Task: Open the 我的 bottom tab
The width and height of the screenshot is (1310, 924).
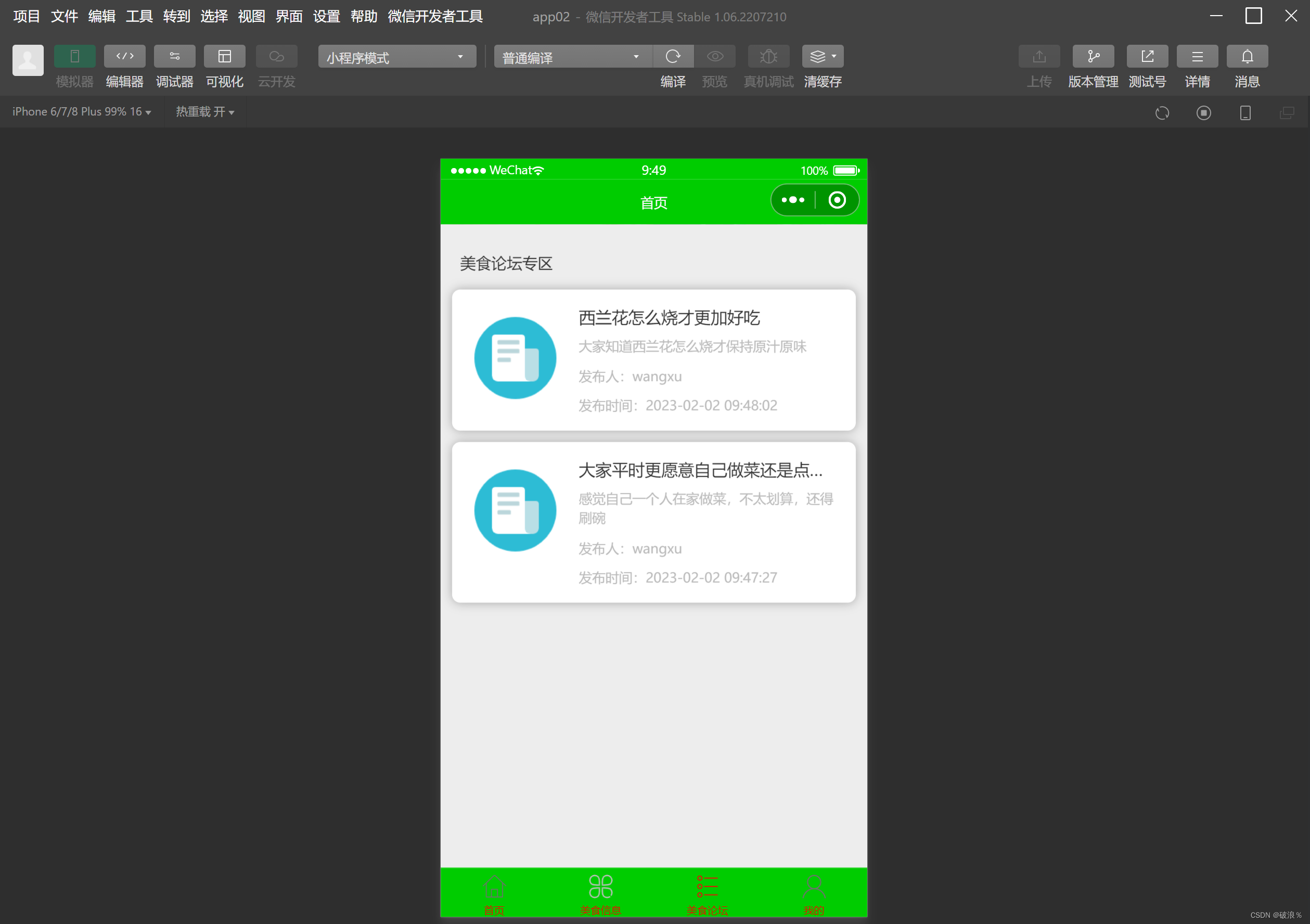Action: [x=814, y=894]
